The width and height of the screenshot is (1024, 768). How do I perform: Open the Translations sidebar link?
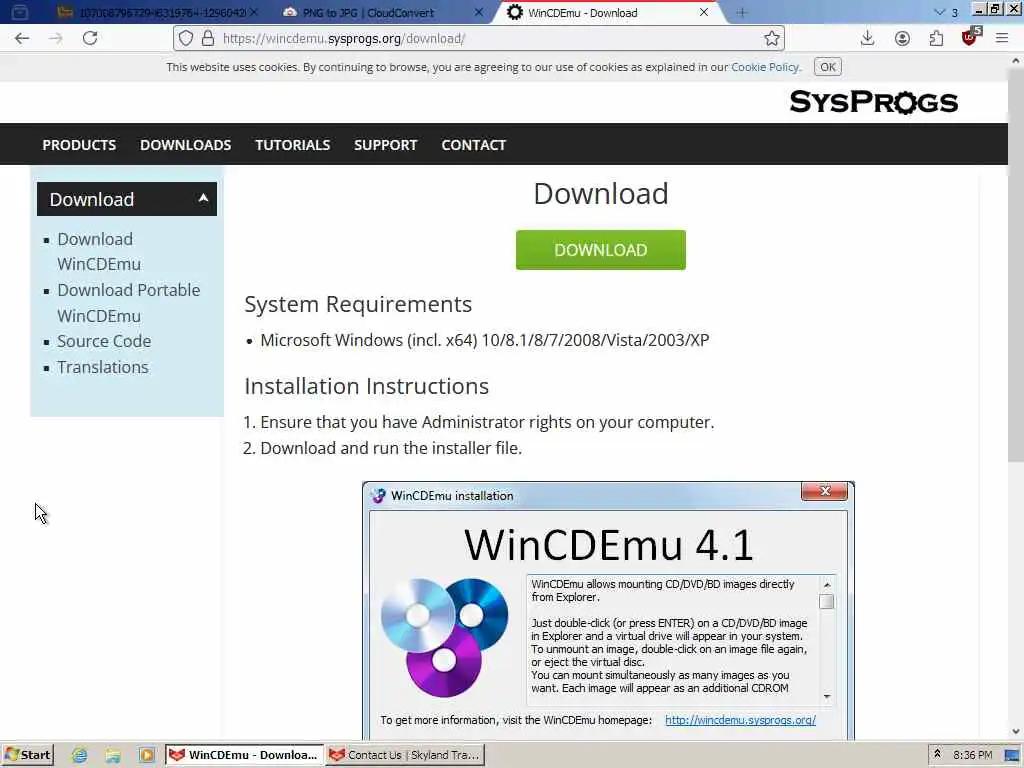click(103, 367)
